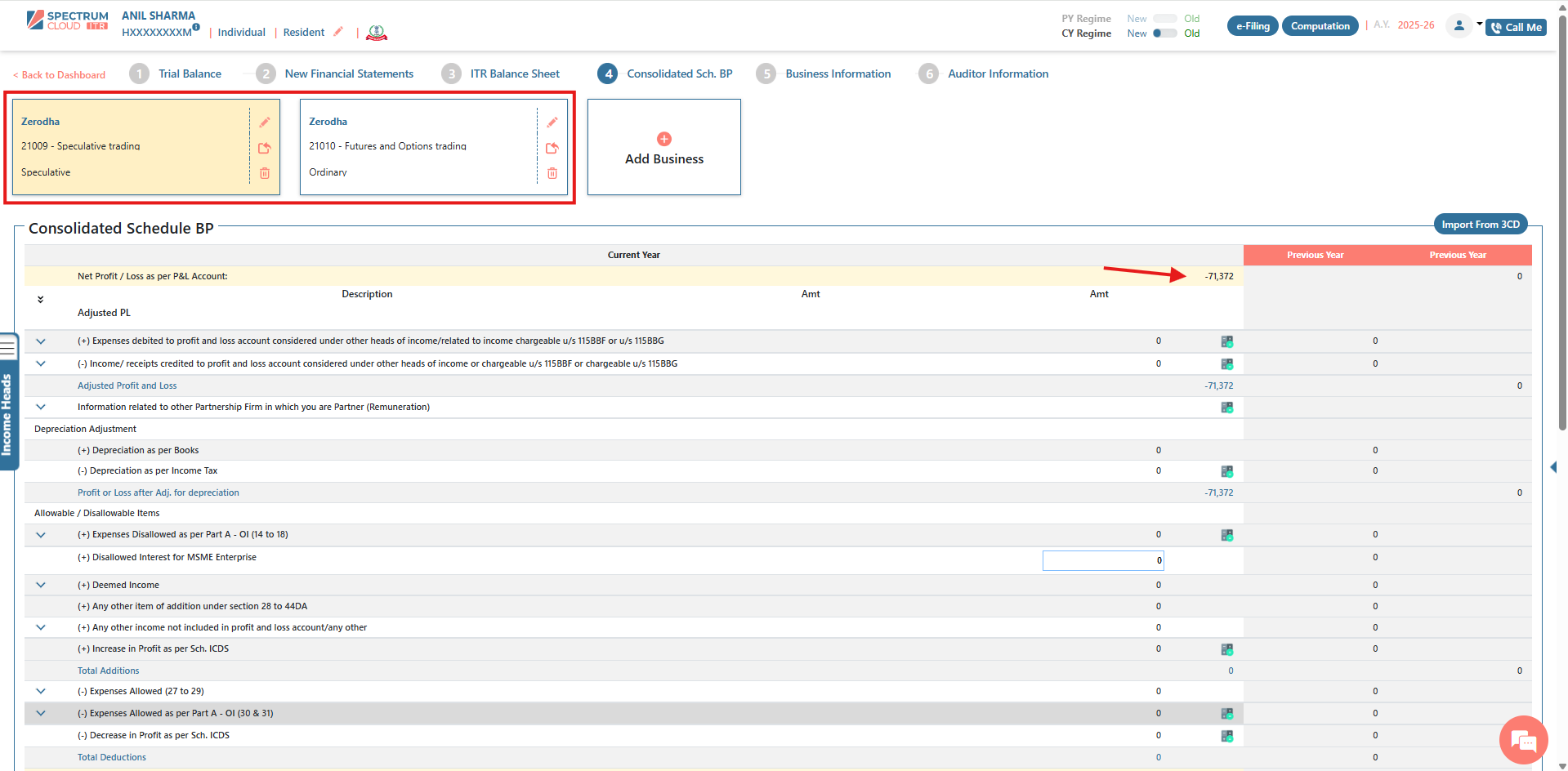
Task: Collapse all rows with double chevron
Action: coord(40,300)
